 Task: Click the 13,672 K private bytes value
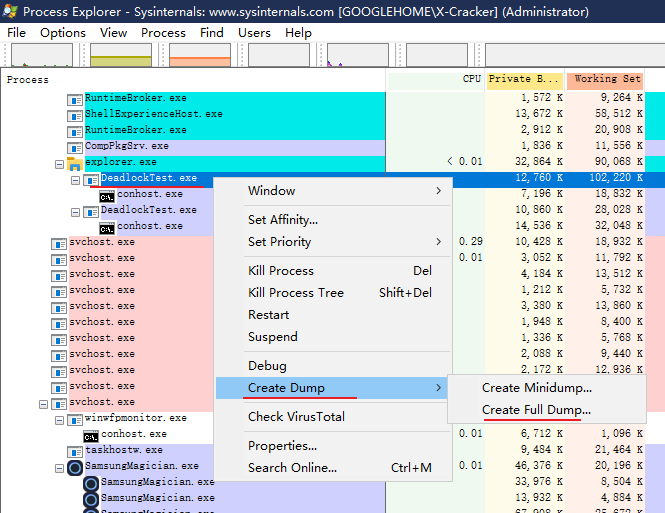[539, 114]
